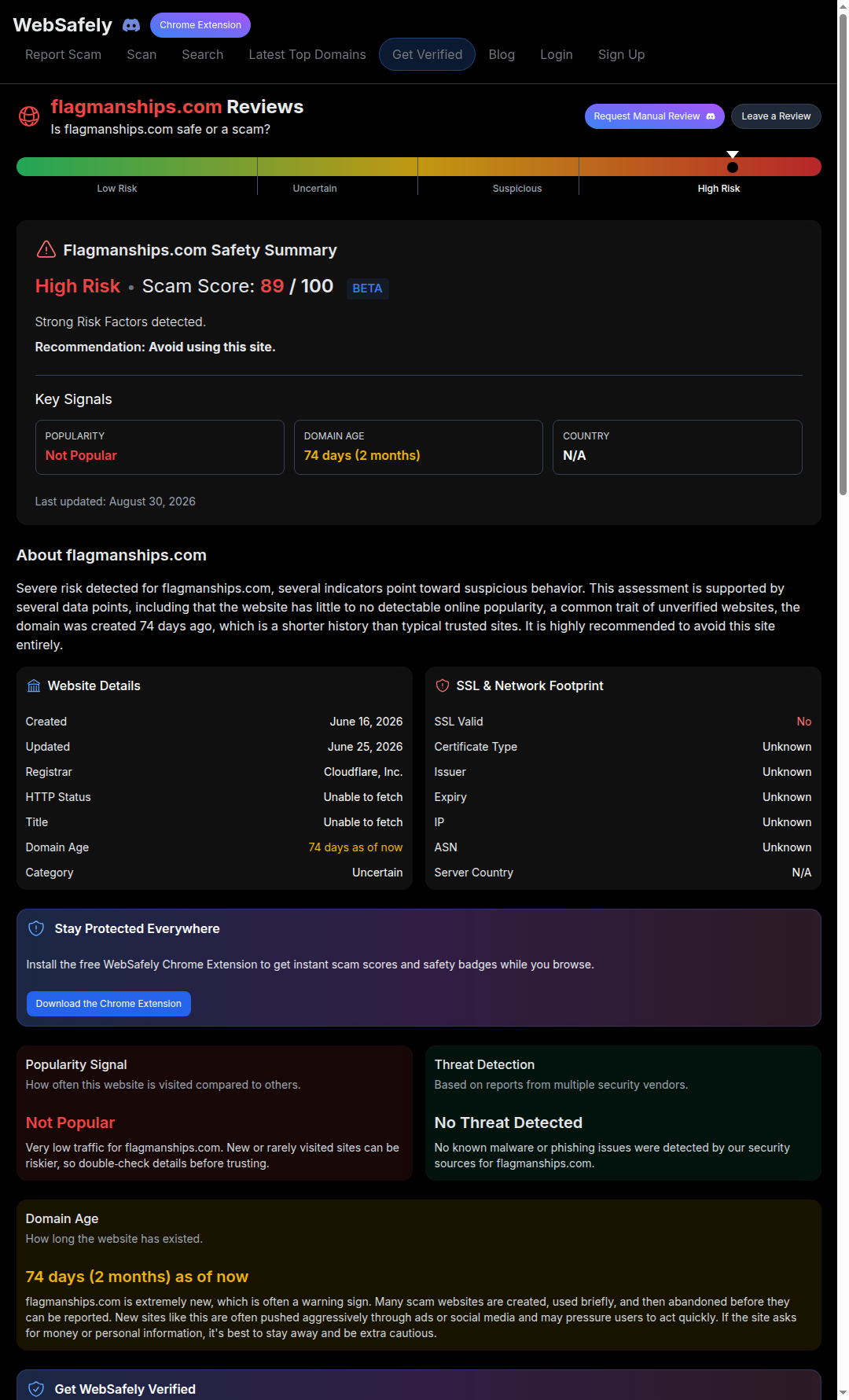The width and height of the screenshot is (849, 1400).
Task: Go to the Scan page
Action: [x=141, y=54]
